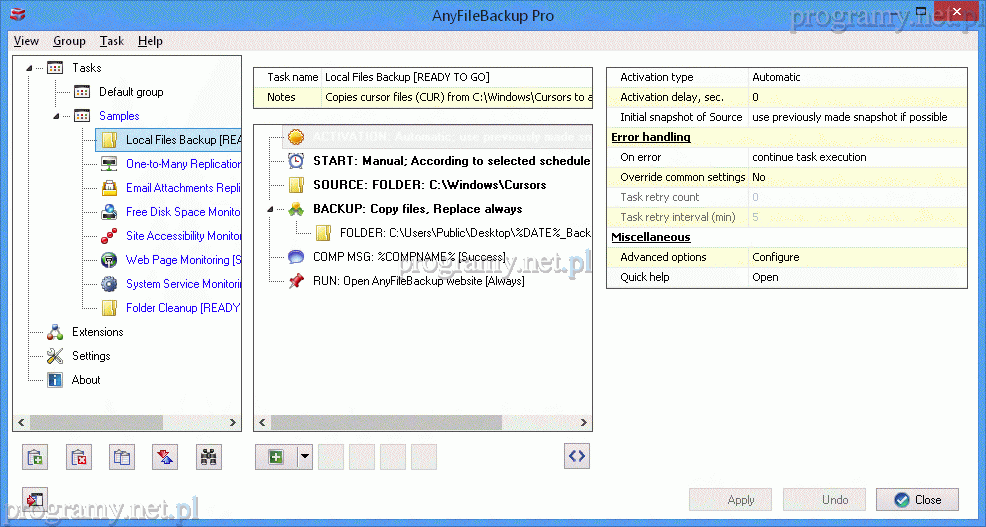This screenshot has width=986, height=527.
Task: Click Configure next to Advanced options
Action: pos(776,257)
